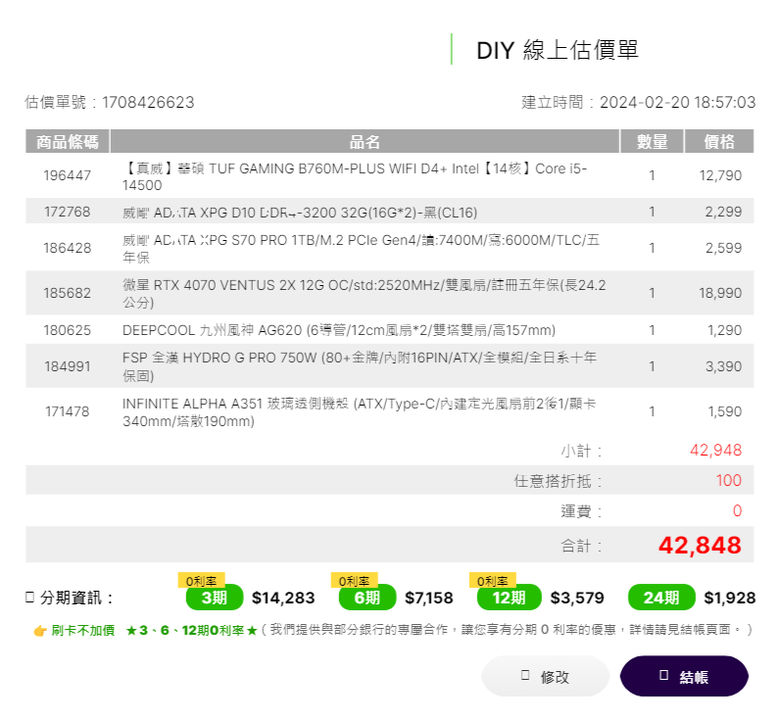Click the total amount 42,848
The width and height of the screenshot is (780, 720).
click(700, 545)
